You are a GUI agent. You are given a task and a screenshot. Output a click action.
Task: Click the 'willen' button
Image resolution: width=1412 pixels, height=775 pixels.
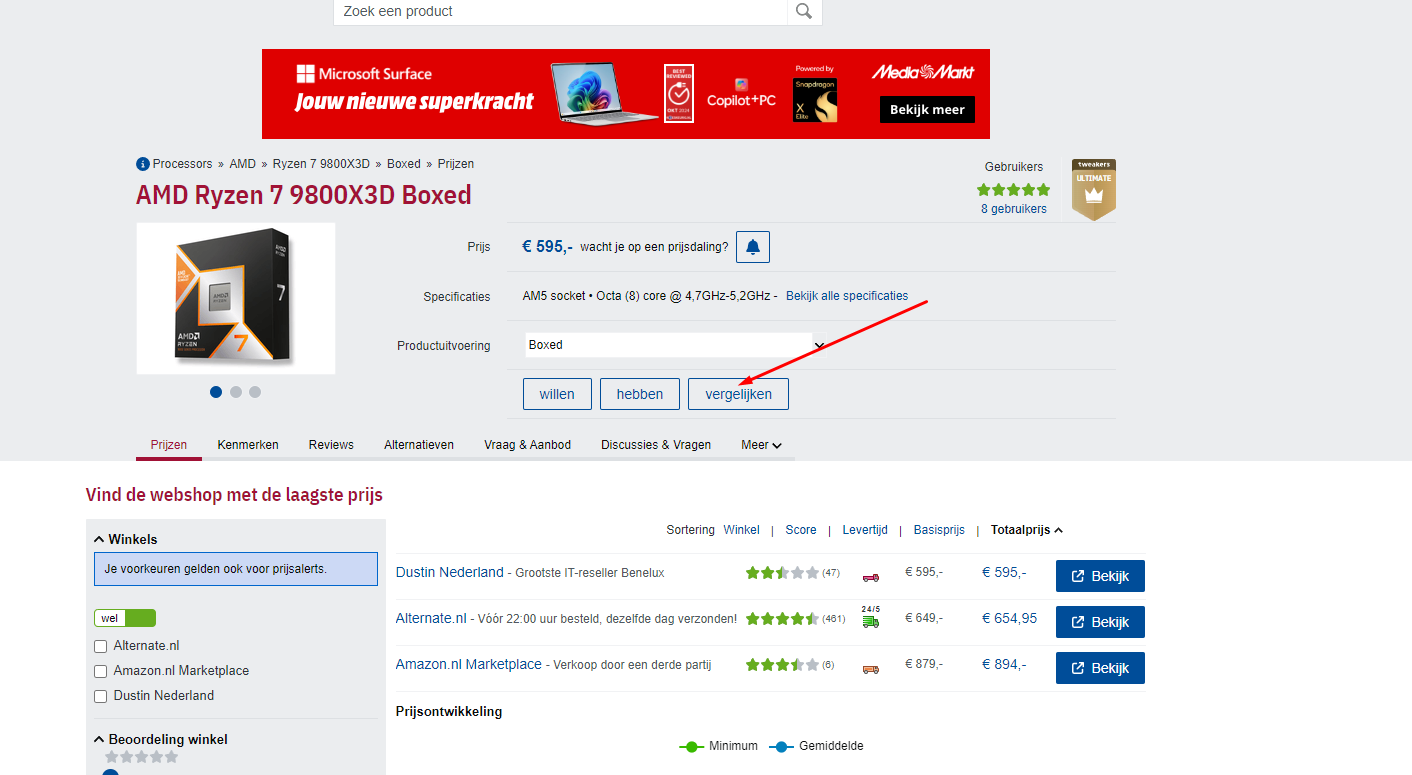557,394
